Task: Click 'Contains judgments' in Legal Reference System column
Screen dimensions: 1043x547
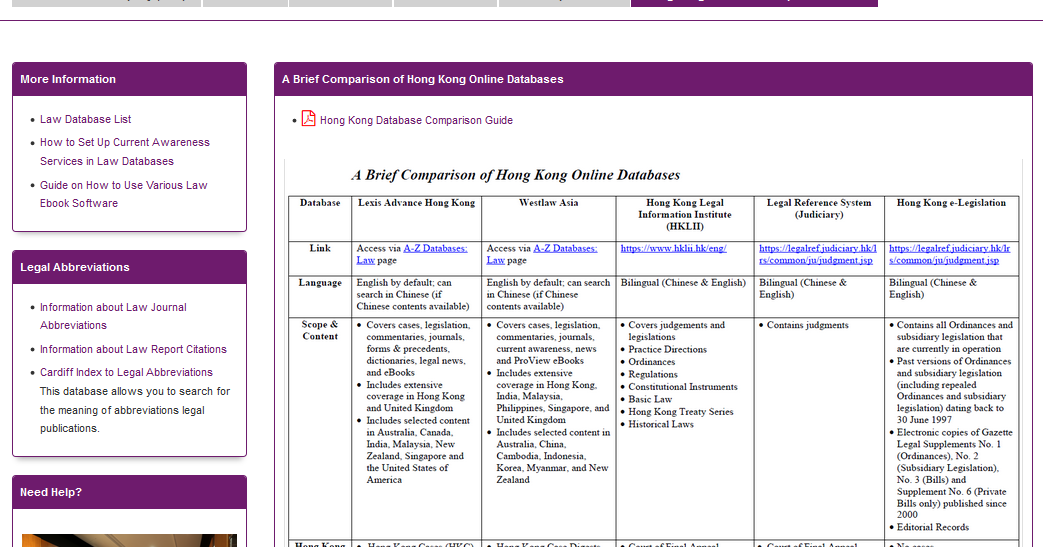Action: [808, 325]
